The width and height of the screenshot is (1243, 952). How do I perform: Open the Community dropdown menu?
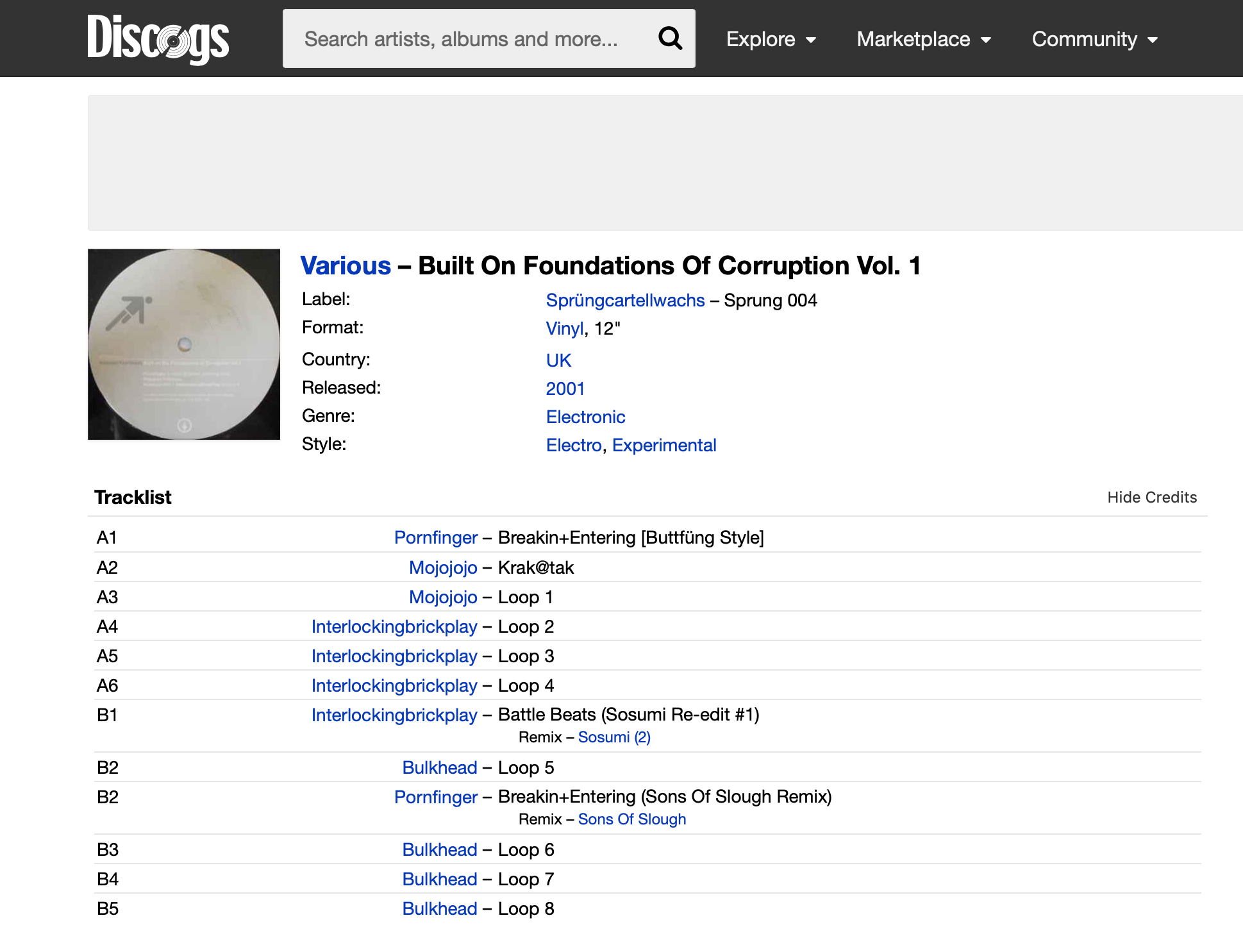[x=1095, y=39]
